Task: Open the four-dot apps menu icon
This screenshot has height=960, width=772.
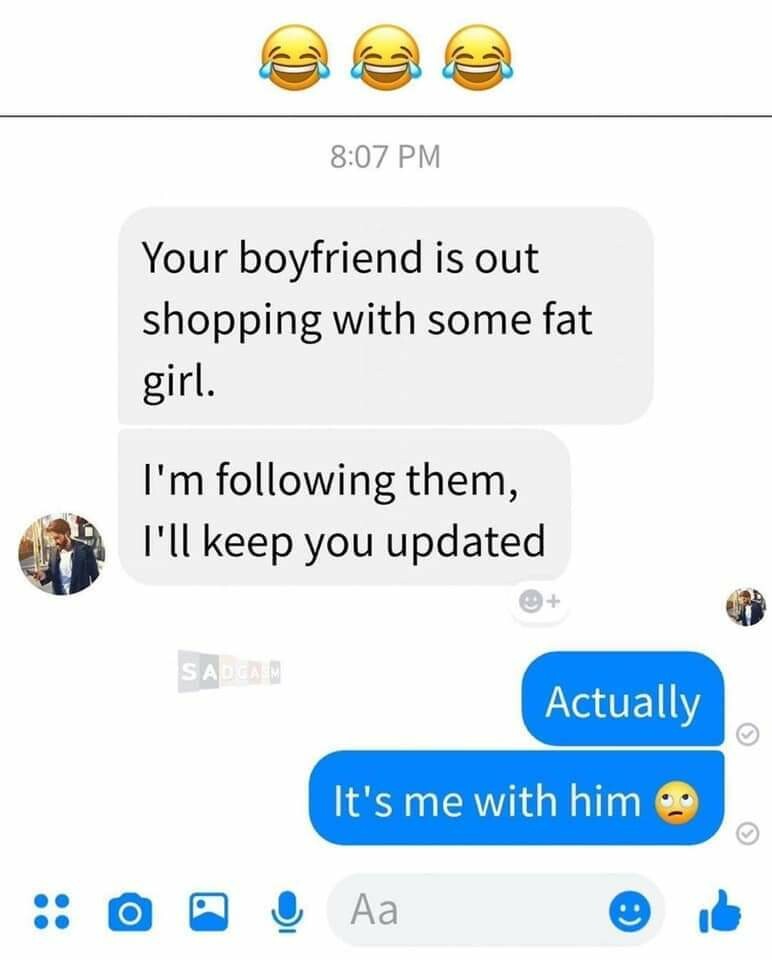Action: coord(51,912)
